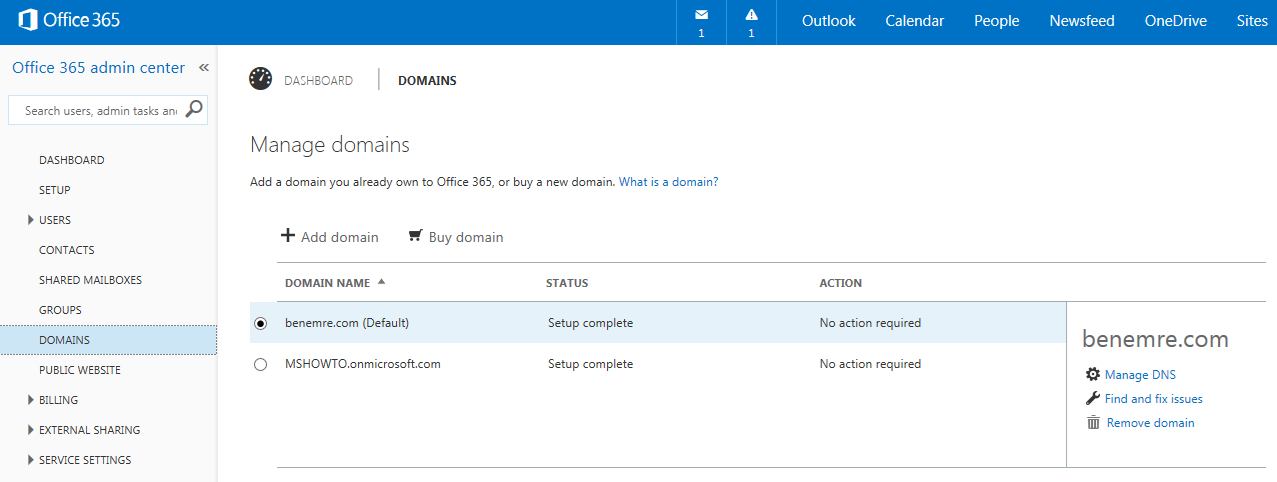Open Billing section label in the sidebar
This screenshot has height=482, width=1277.
[59, 400]
